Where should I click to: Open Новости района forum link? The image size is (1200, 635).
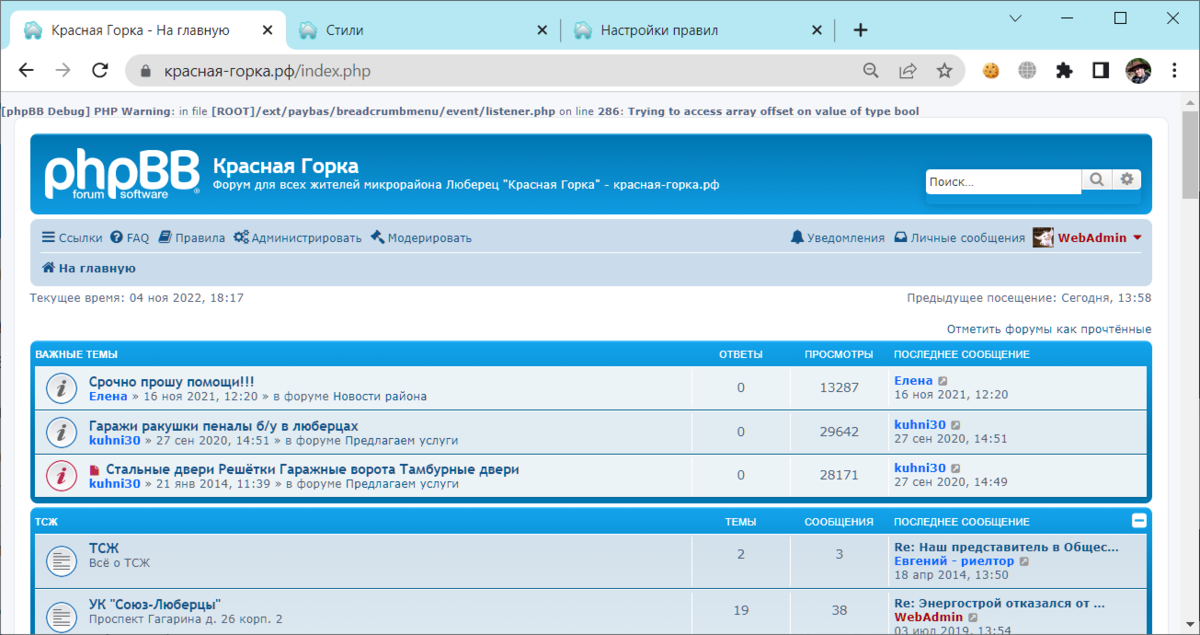coord(380,396)
